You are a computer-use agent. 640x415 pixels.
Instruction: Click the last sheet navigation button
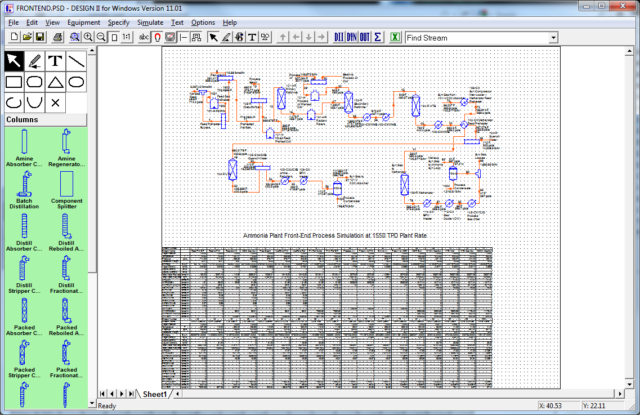click(x=131, y=394)
